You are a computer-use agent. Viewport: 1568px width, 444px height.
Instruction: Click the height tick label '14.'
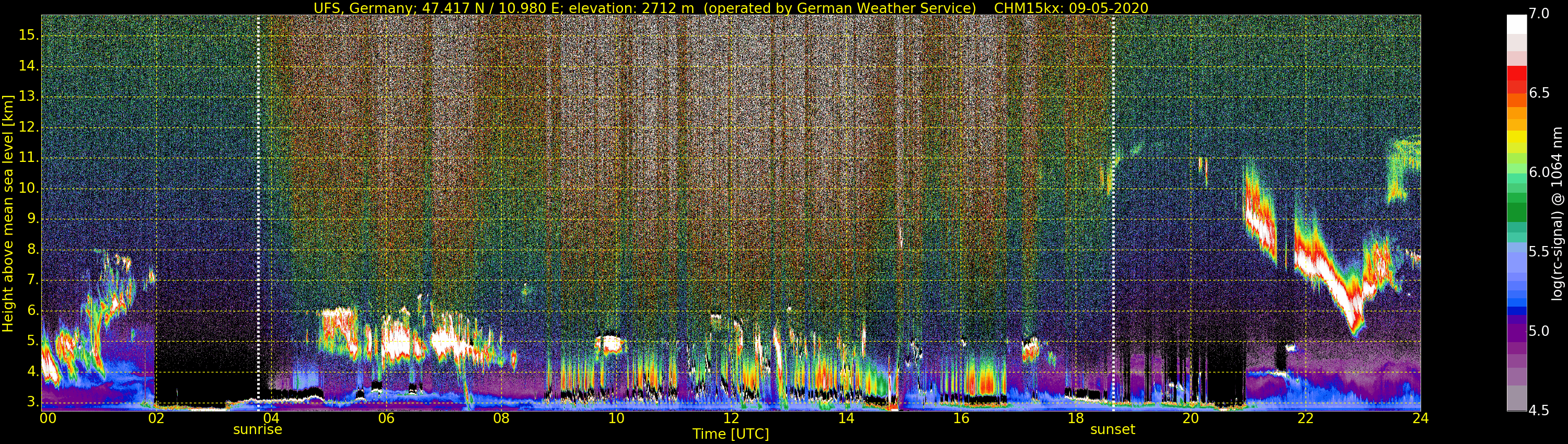(29, 66)
